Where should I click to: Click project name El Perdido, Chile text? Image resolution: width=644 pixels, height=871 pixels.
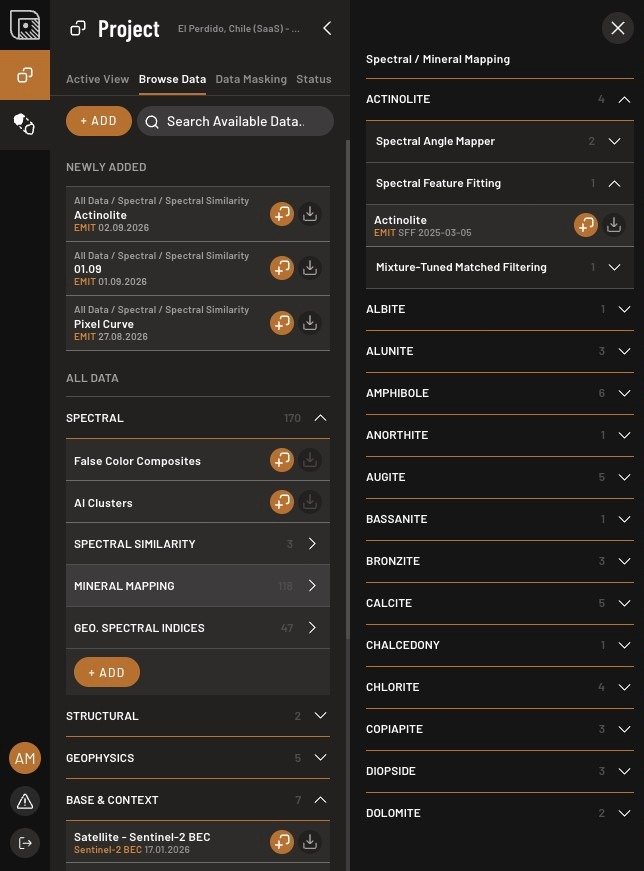pyautogui.click(x=239, y=29)
